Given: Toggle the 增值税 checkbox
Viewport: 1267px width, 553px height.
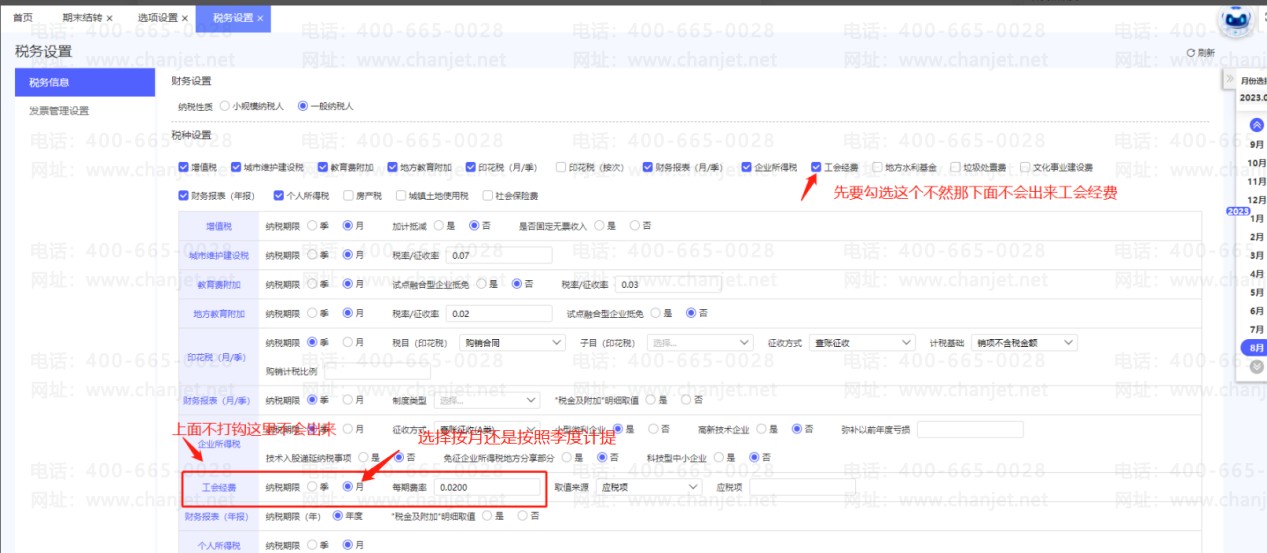Looking at the screenshot, I should point(183,167).
